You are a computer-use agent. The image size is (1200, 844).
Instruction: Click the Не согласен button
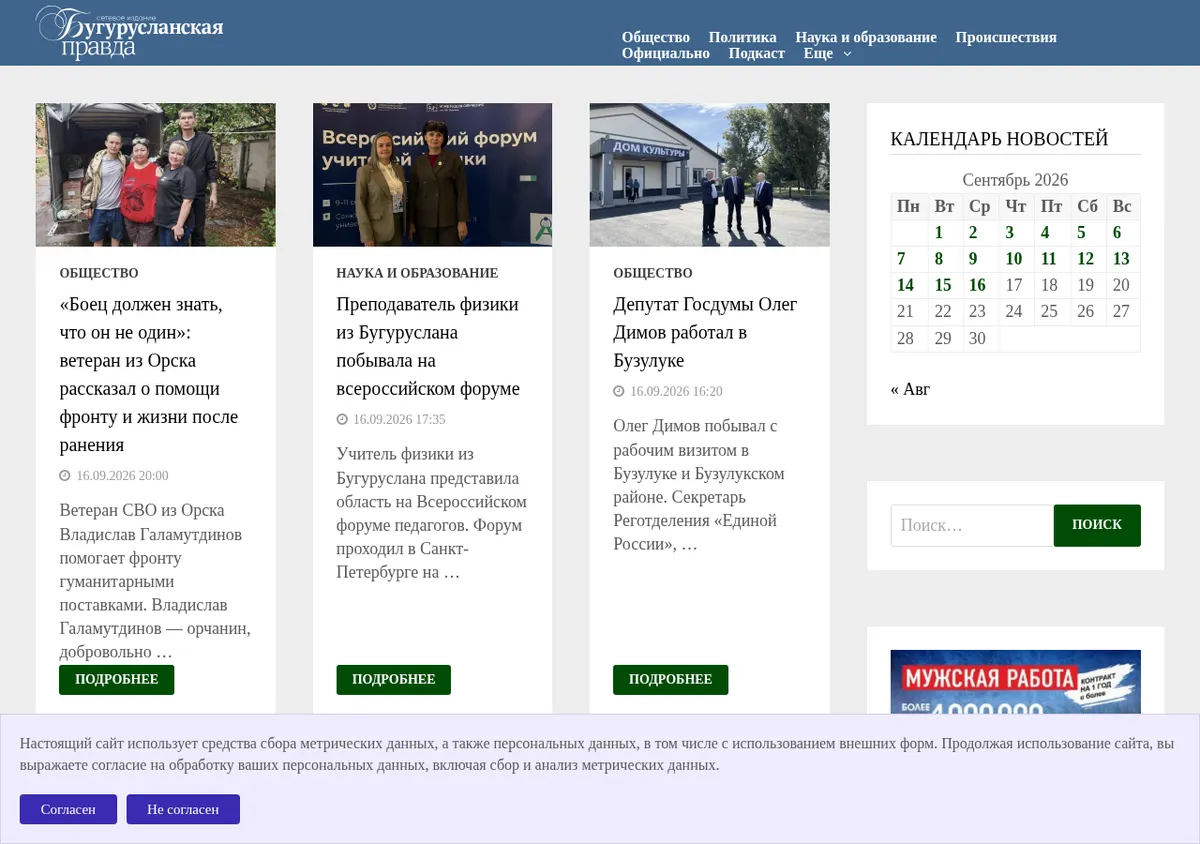click(183, 809)
